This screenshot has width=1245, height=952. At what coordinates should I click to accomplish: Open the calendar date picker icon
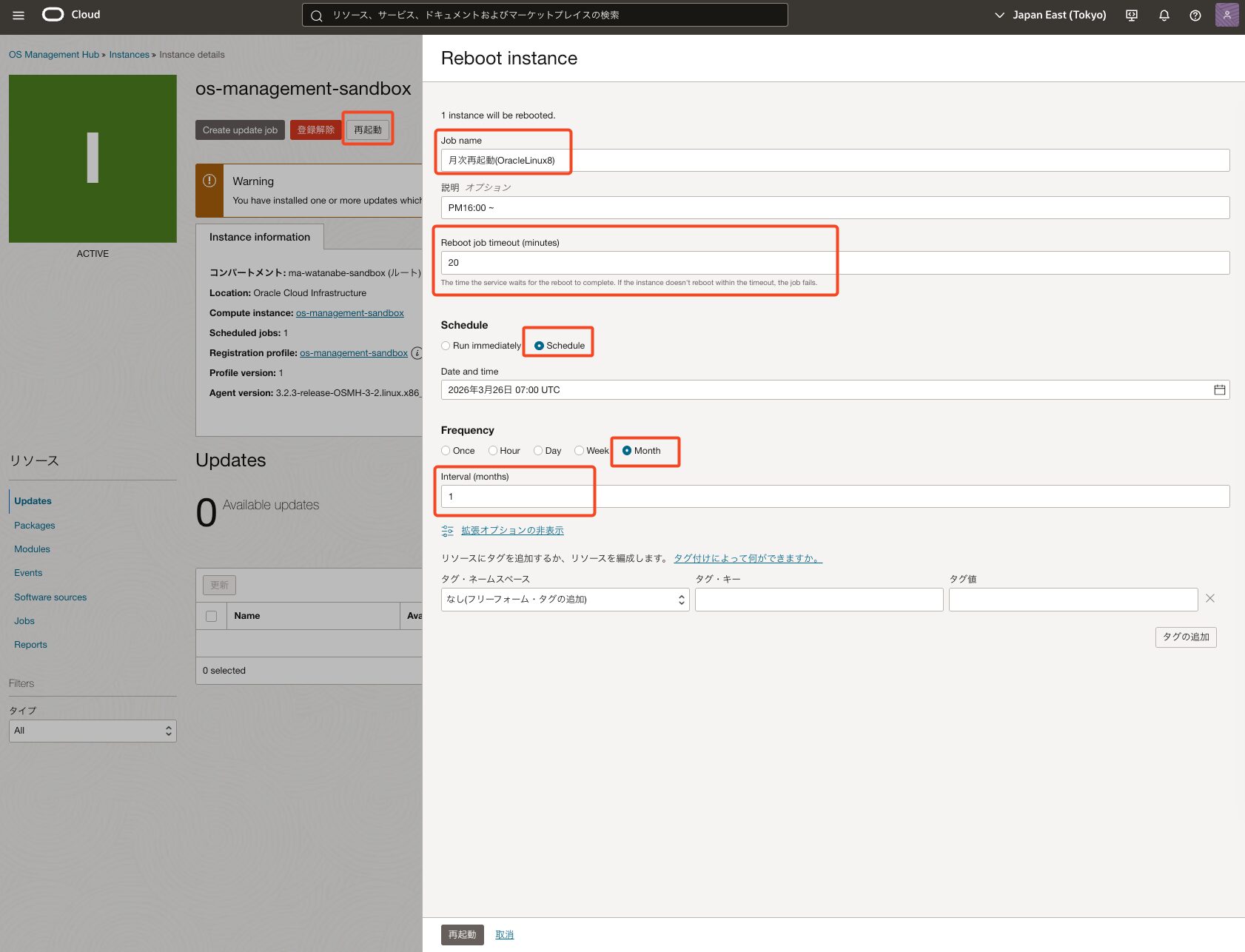(1219, 390)
